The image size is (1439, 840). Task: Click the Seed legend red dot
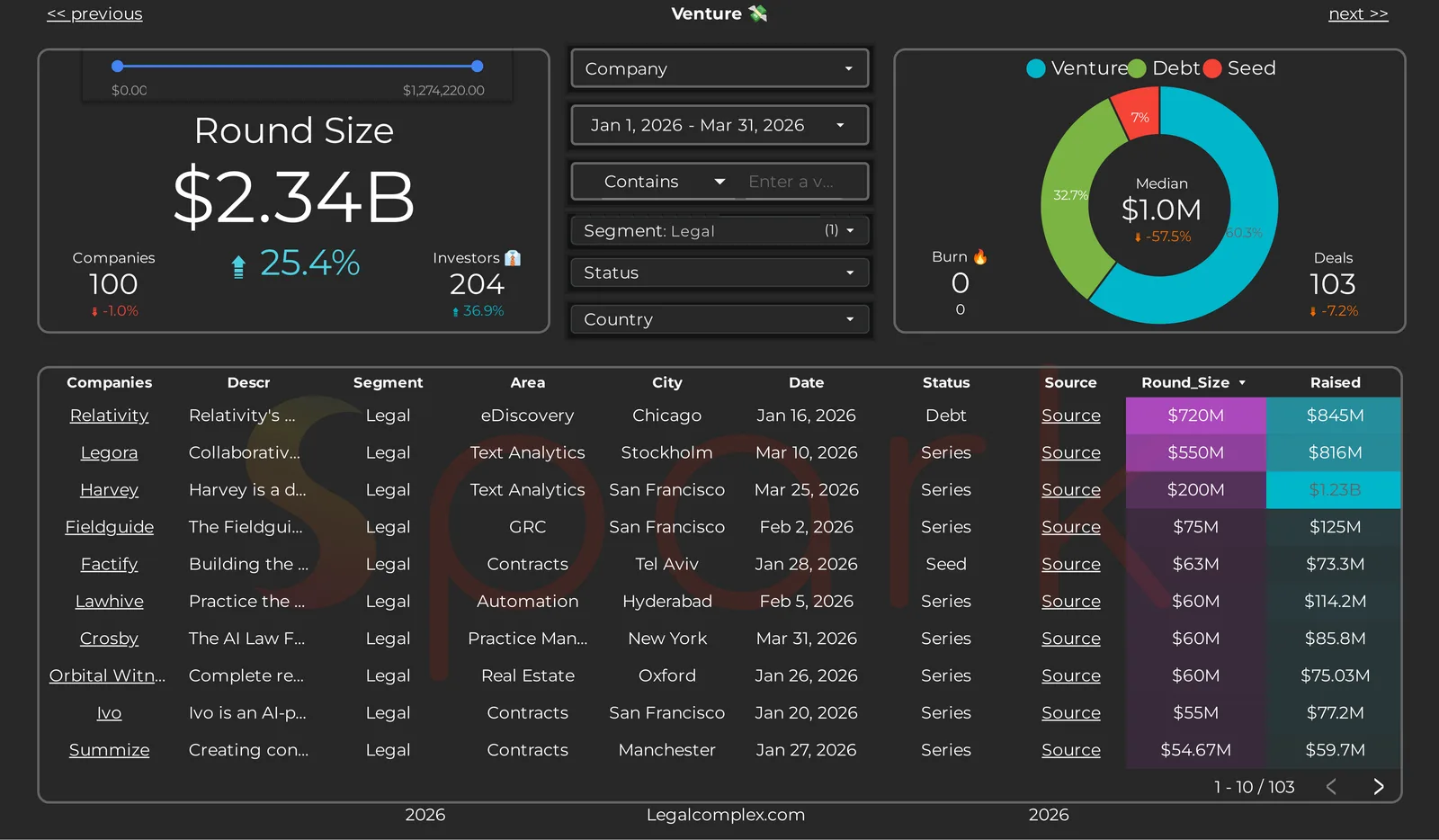1212,68
